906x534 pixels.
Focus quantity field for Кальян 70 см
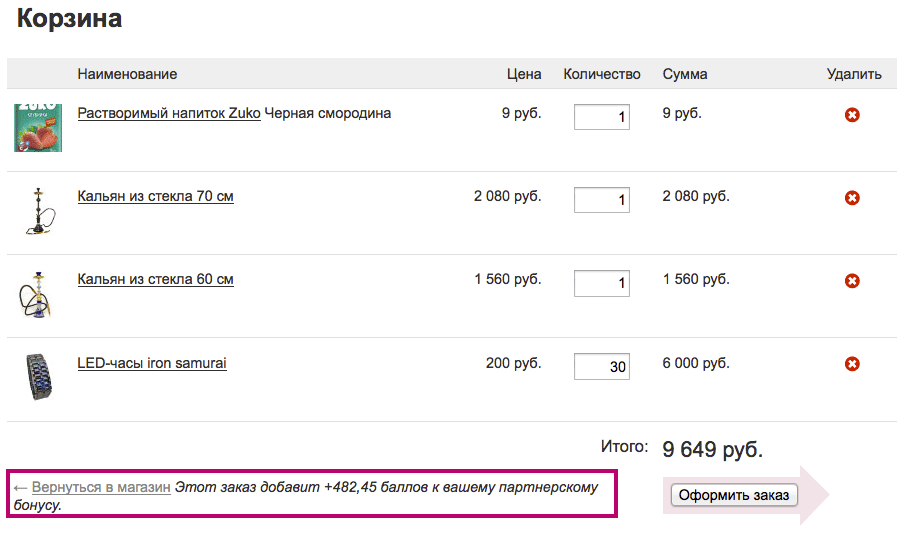click(x=601, y=200)
